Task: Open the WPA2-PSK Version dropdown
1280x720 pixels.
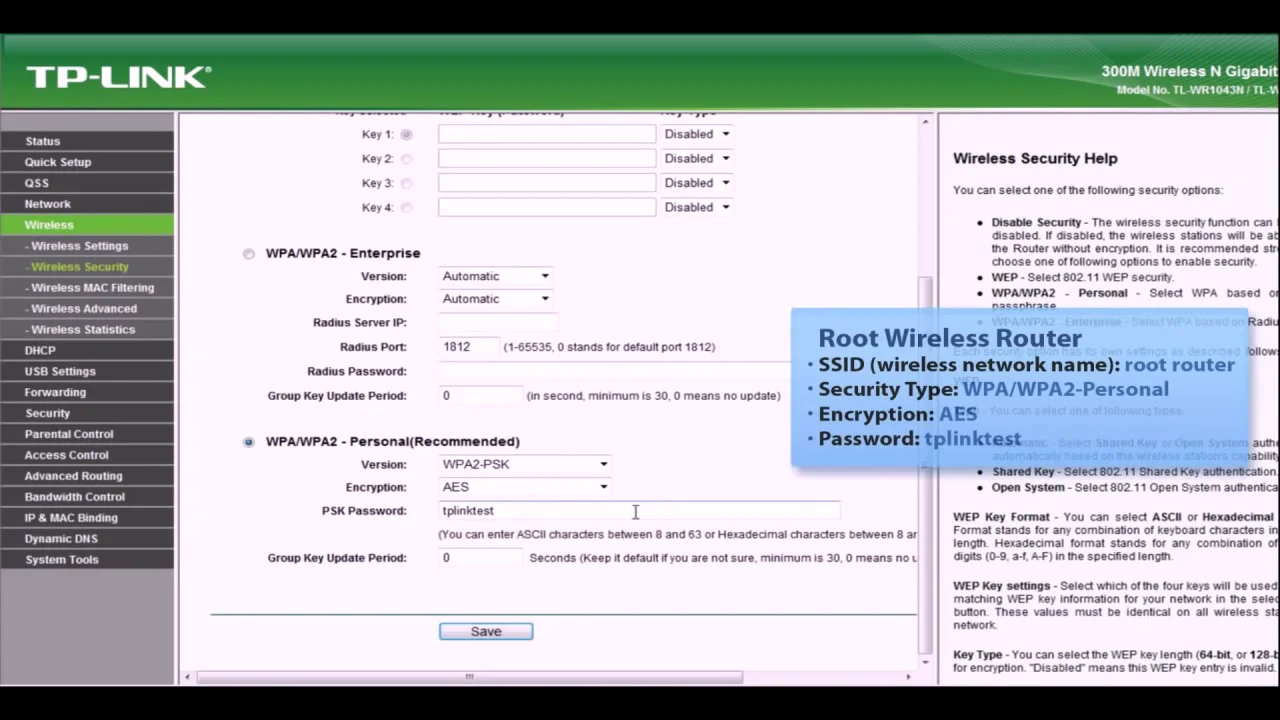Action: pos(525,464)
